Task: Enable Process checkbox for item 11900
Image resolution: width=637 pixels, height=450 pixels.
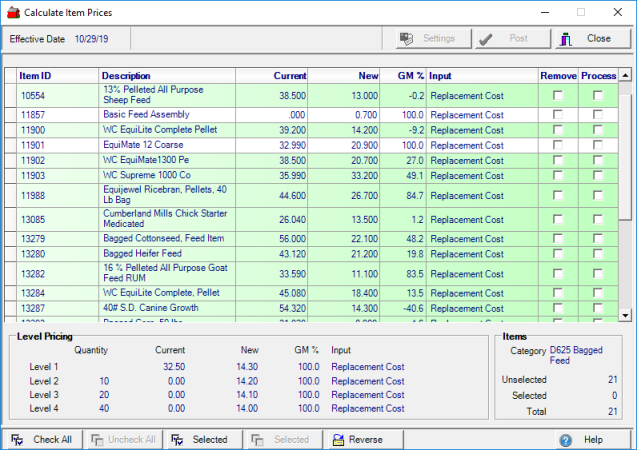Action: pos(598,130)
